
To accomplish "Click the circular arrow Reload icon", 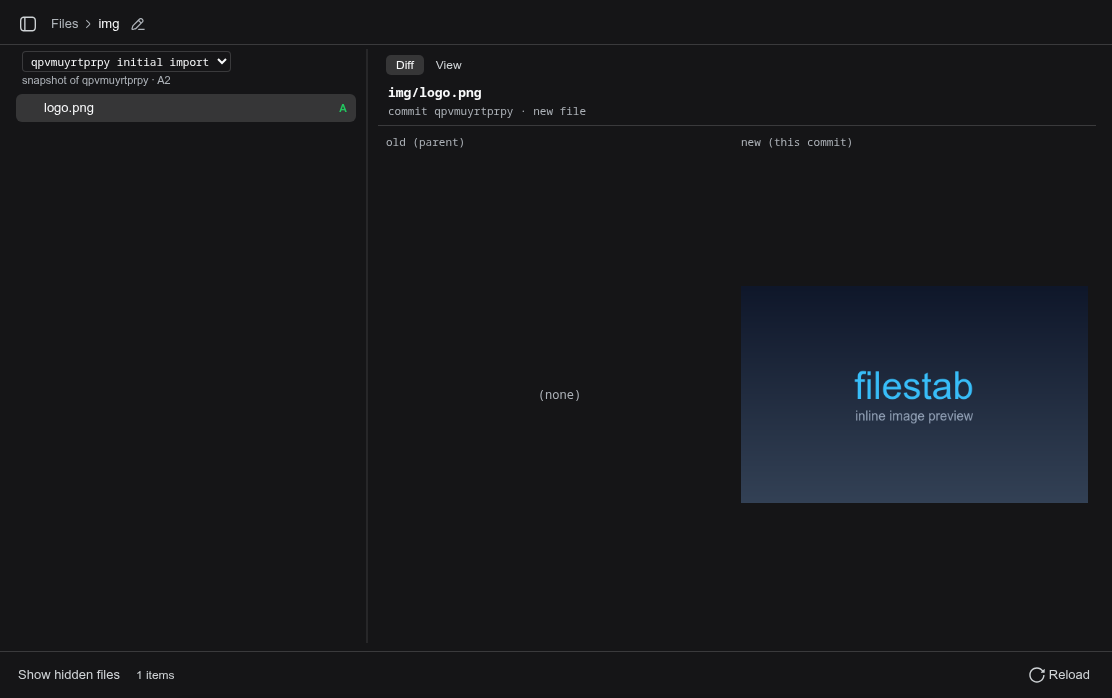I will click(1036, 675).
